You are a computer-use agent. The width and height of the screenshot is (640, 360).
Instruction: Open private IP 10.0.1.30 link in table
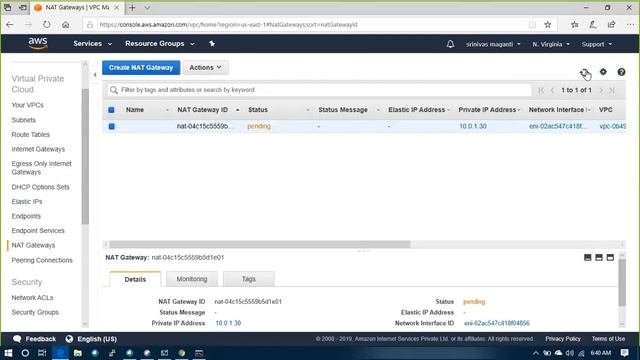(473, 127)
